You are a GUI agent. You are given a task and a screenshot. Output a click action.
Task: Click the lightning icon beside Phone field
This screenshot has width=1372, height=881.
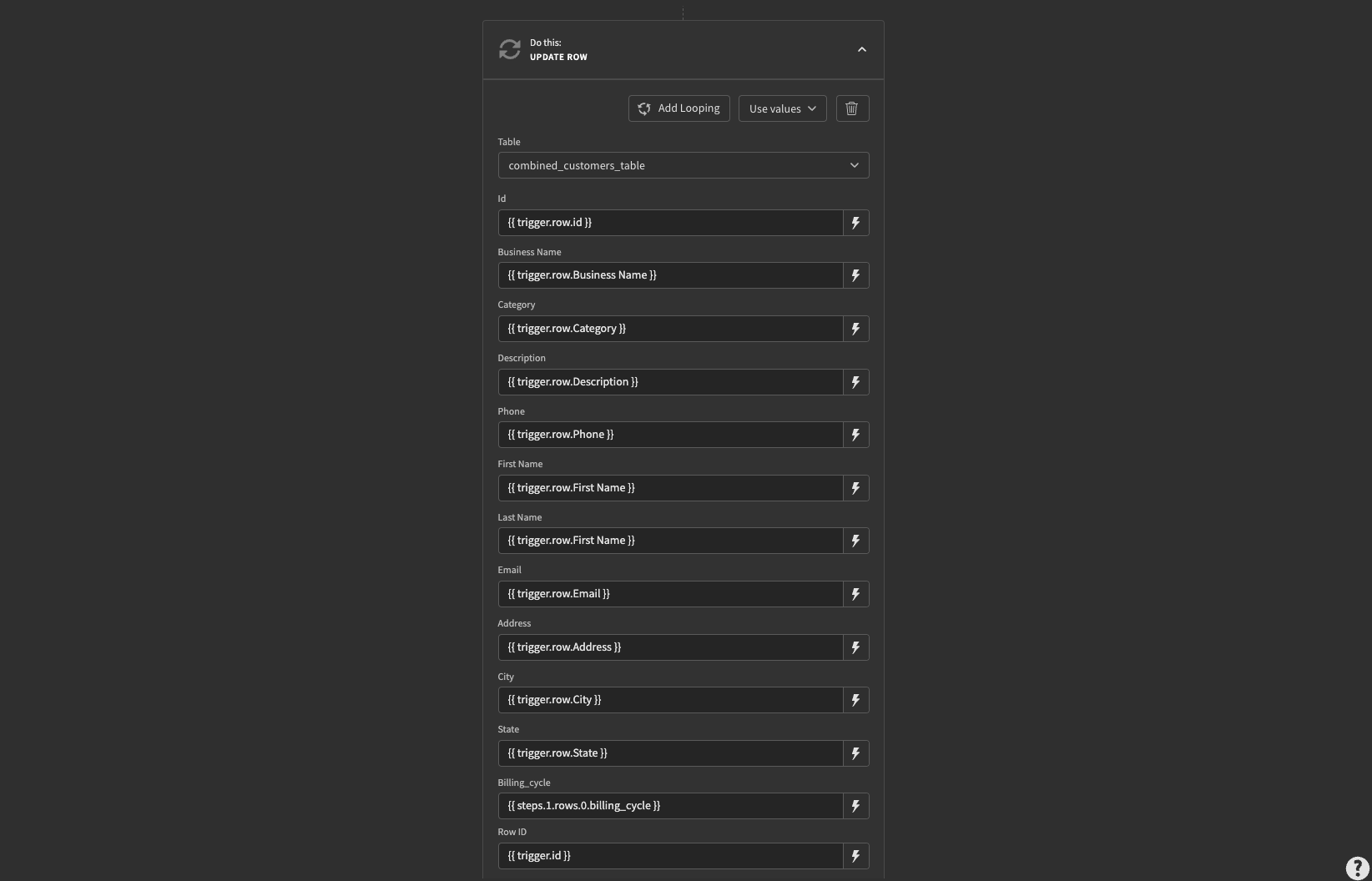(x=855, y=435)
